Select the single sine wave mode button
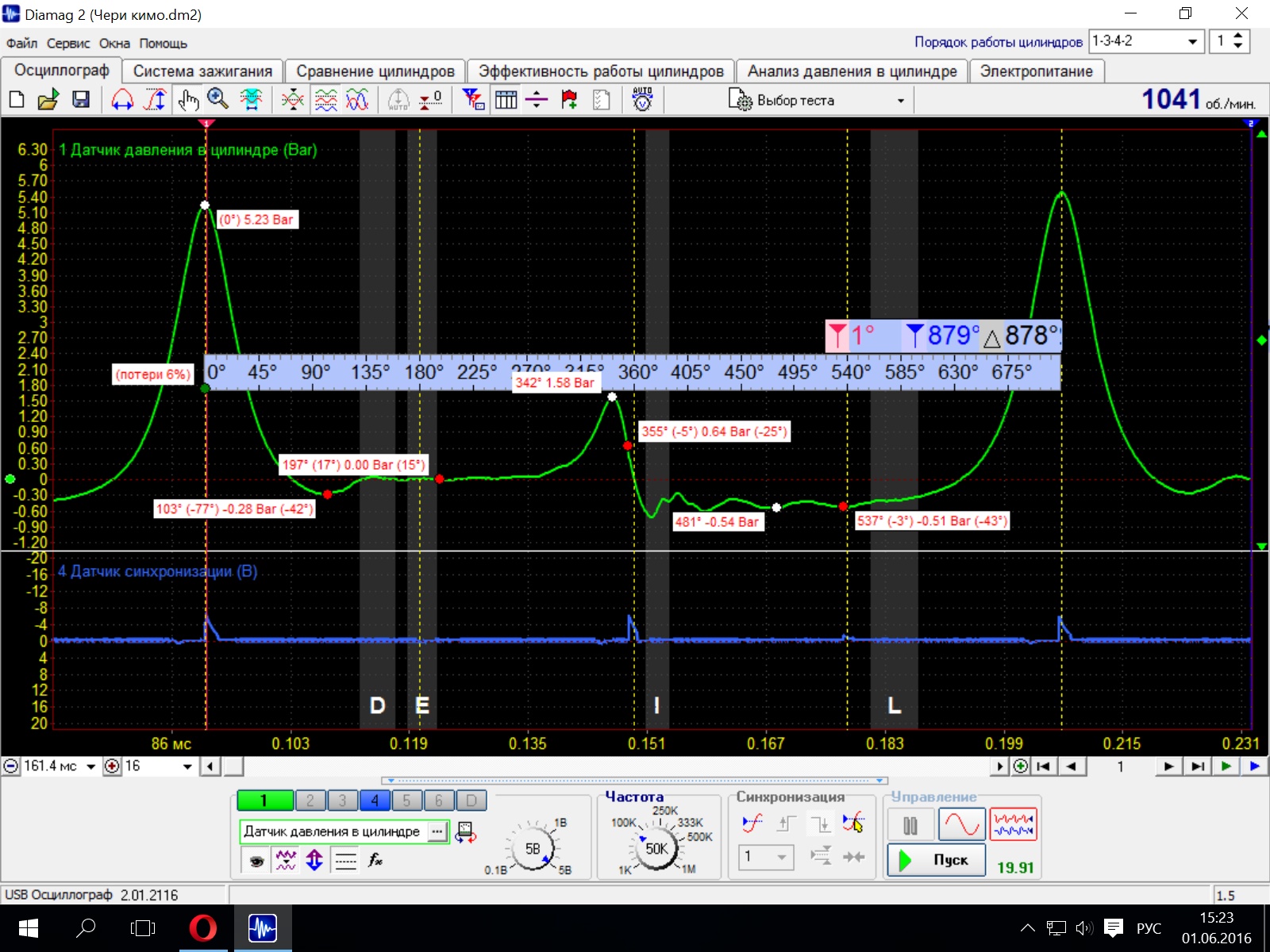The width and height of the screenshot is (1270, 952). pos(962,825)
